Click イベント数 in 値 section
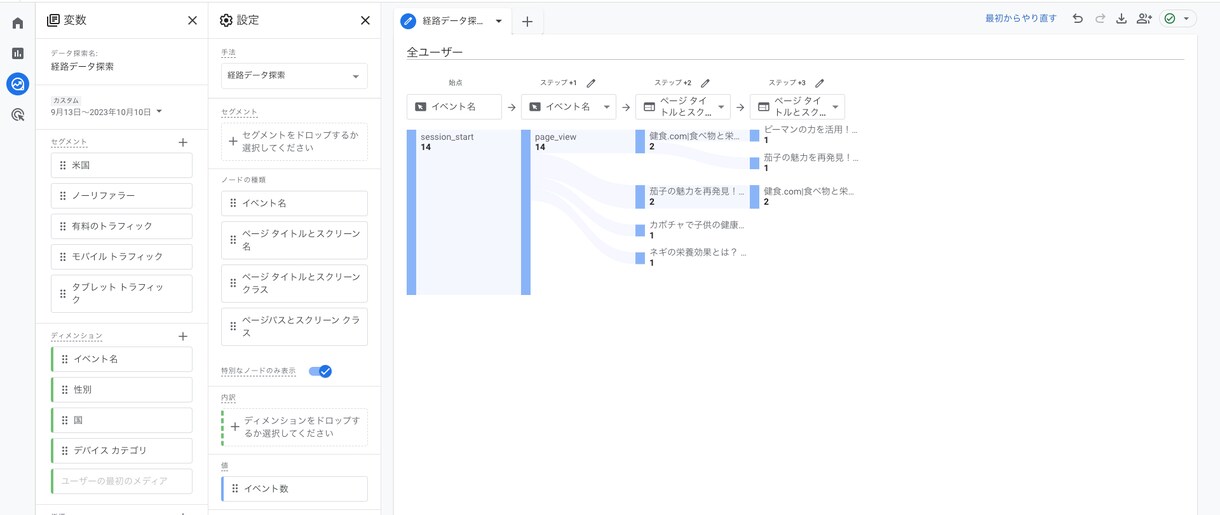The width and height of the screenshot is (1220, 515). pos(294,488)
